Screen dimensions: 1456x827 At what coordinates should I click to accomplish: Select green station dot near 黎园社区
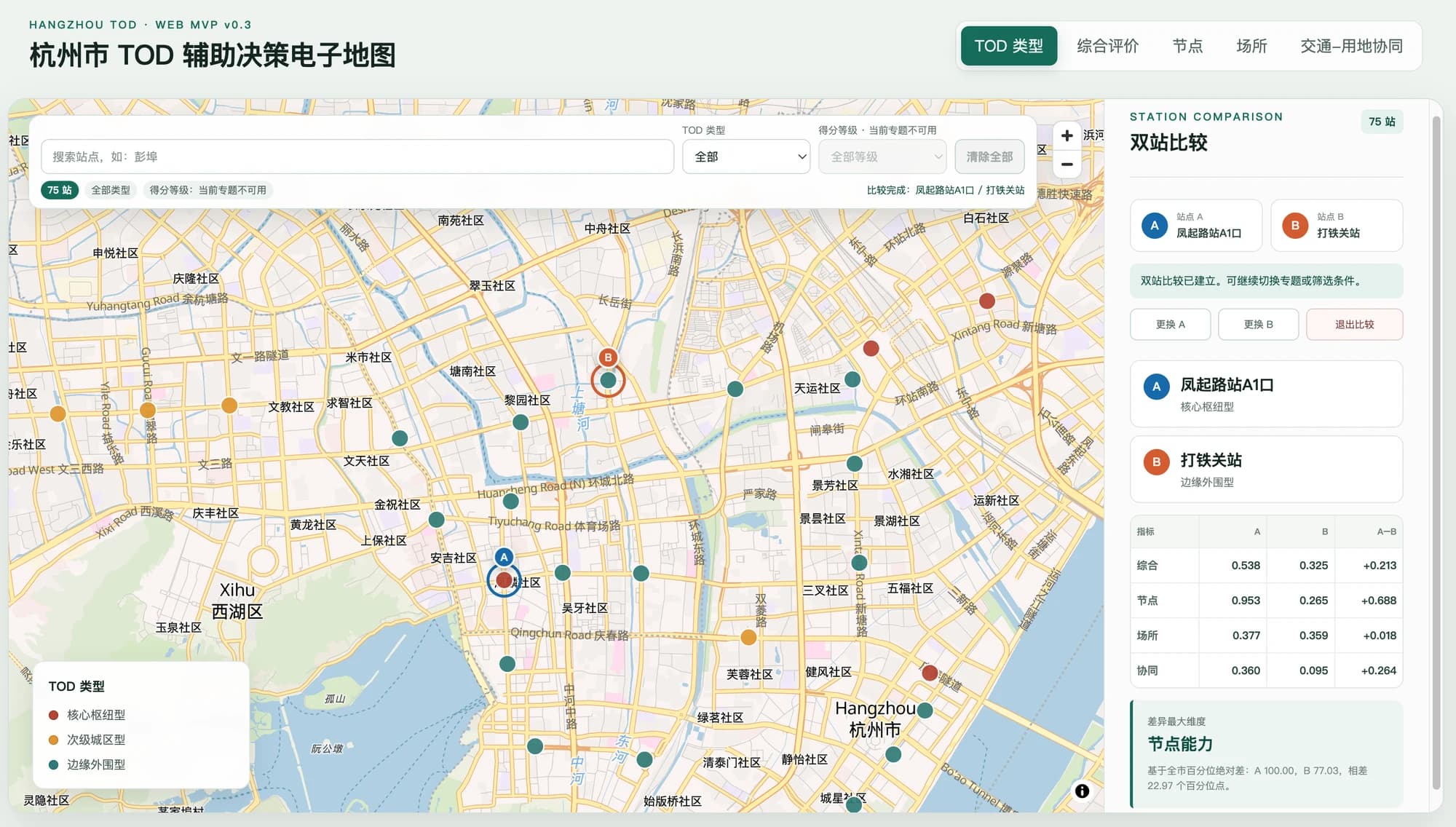pyautogui.click(x=521, y=422)
